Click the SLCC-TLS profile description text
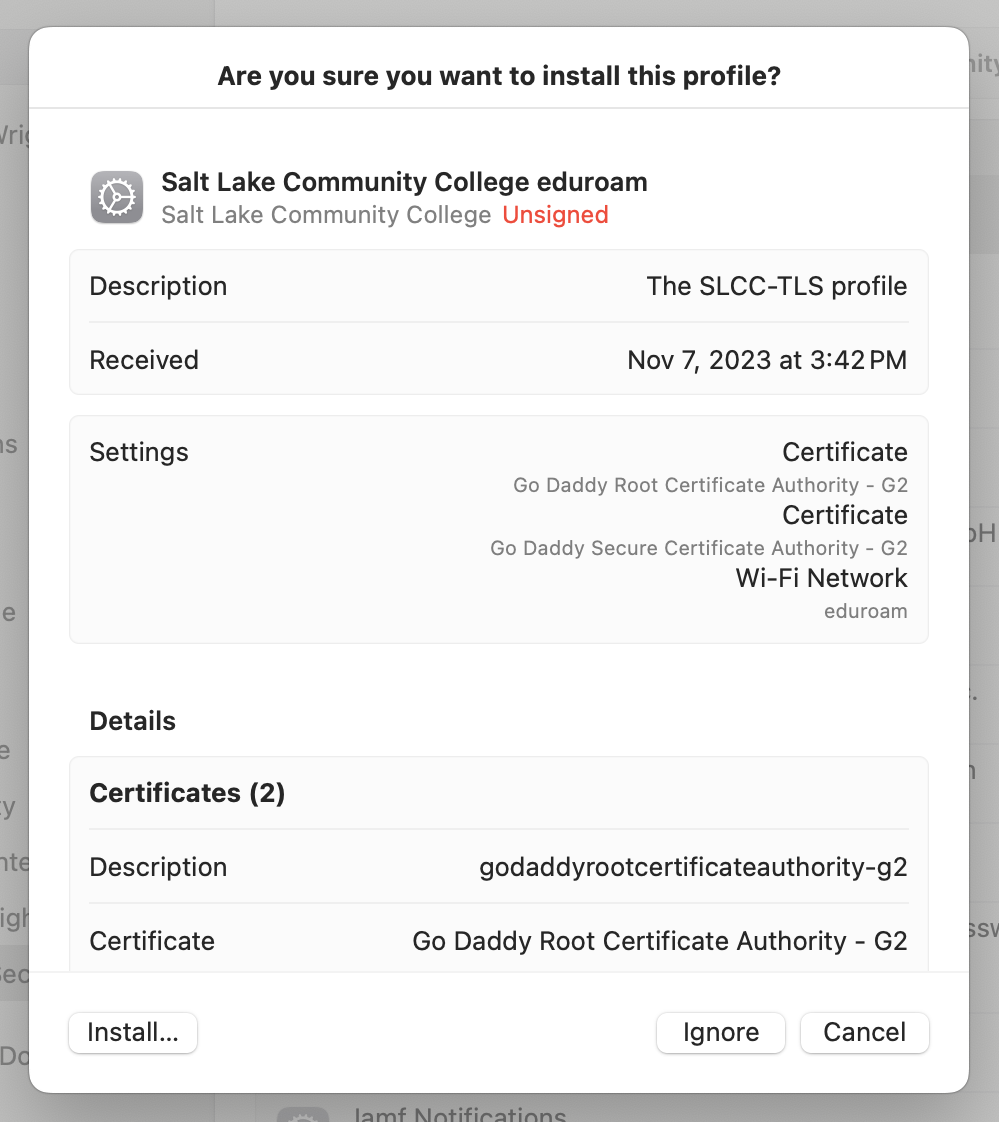Screen dimensions: 999x1122 776,286
